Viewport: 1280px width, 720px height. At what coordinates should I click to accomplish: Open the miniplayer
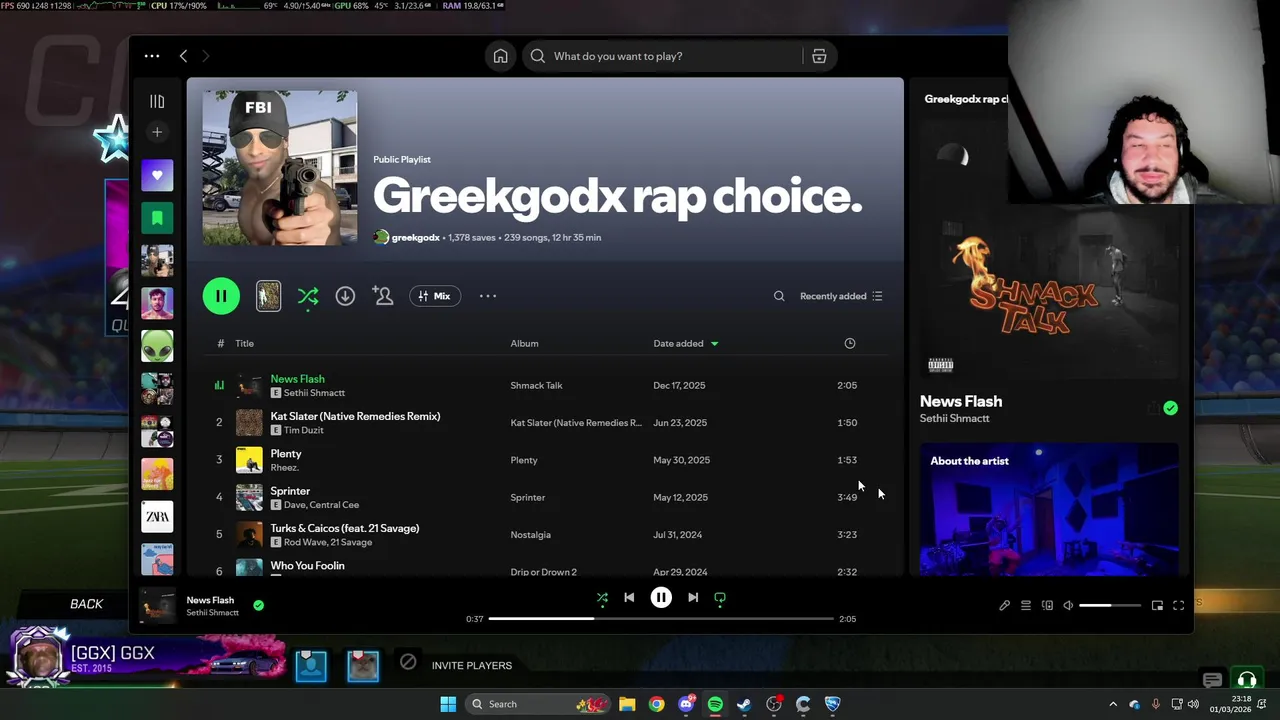[1157, 605]
